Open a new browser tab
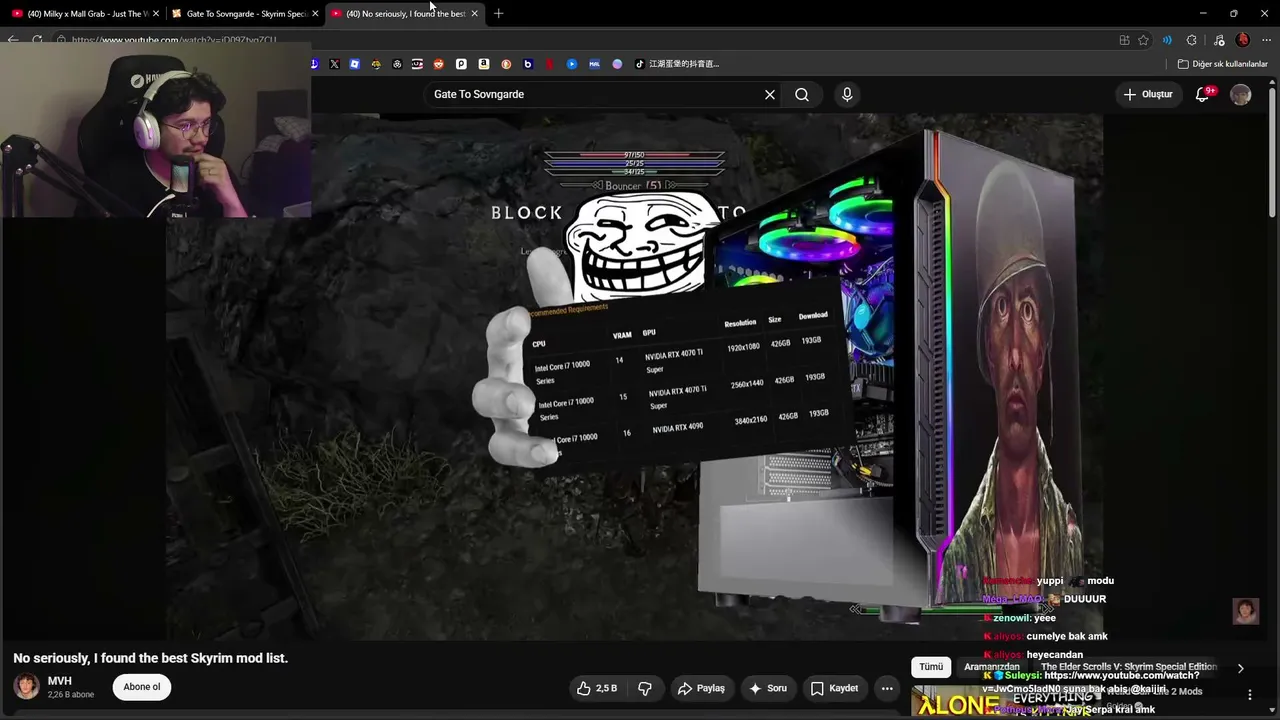The image size is (1280, 720). click(498, 14)
